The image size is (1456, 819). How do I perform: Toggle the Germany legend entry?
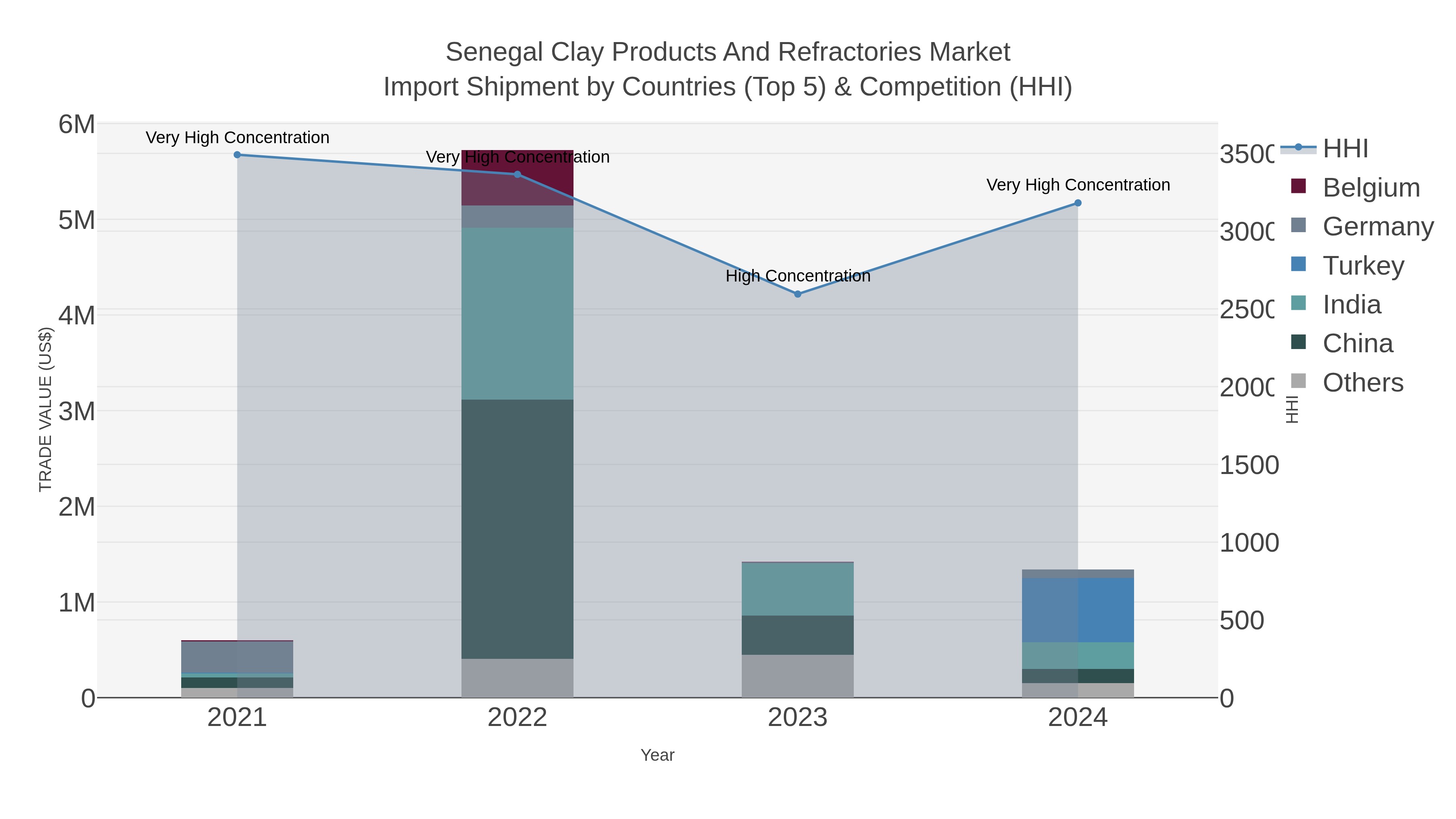1362,226
